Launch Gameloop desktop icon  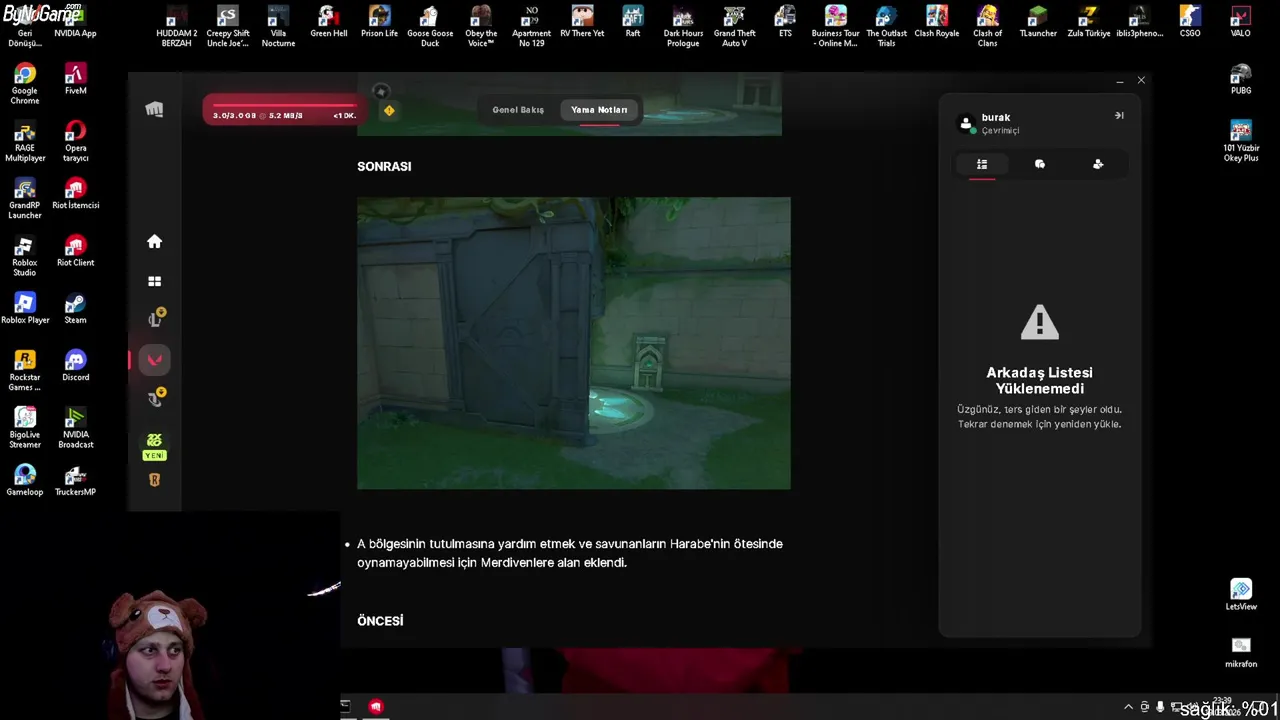pos(25,481)
